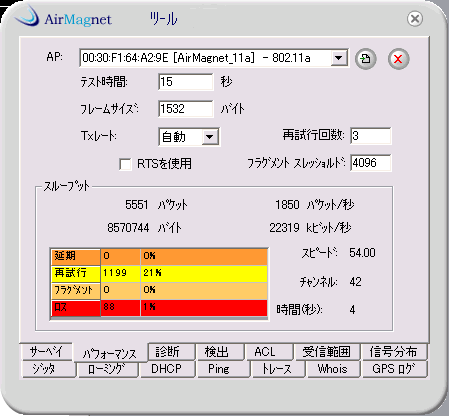Open the 診断 tab

[171, 352]
